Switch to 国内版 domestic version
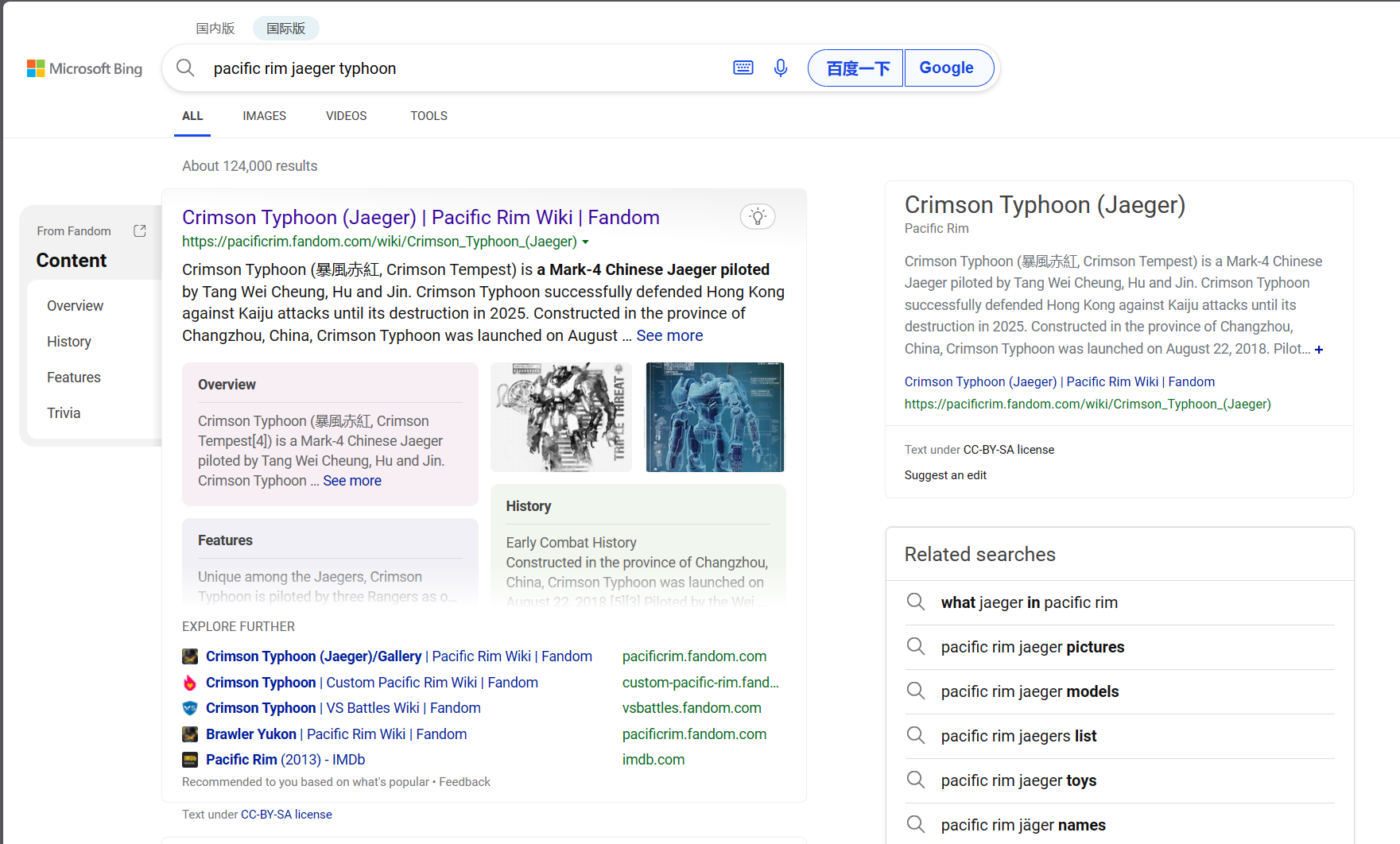Screen dimensions: 1400x844 coord(215,29)
